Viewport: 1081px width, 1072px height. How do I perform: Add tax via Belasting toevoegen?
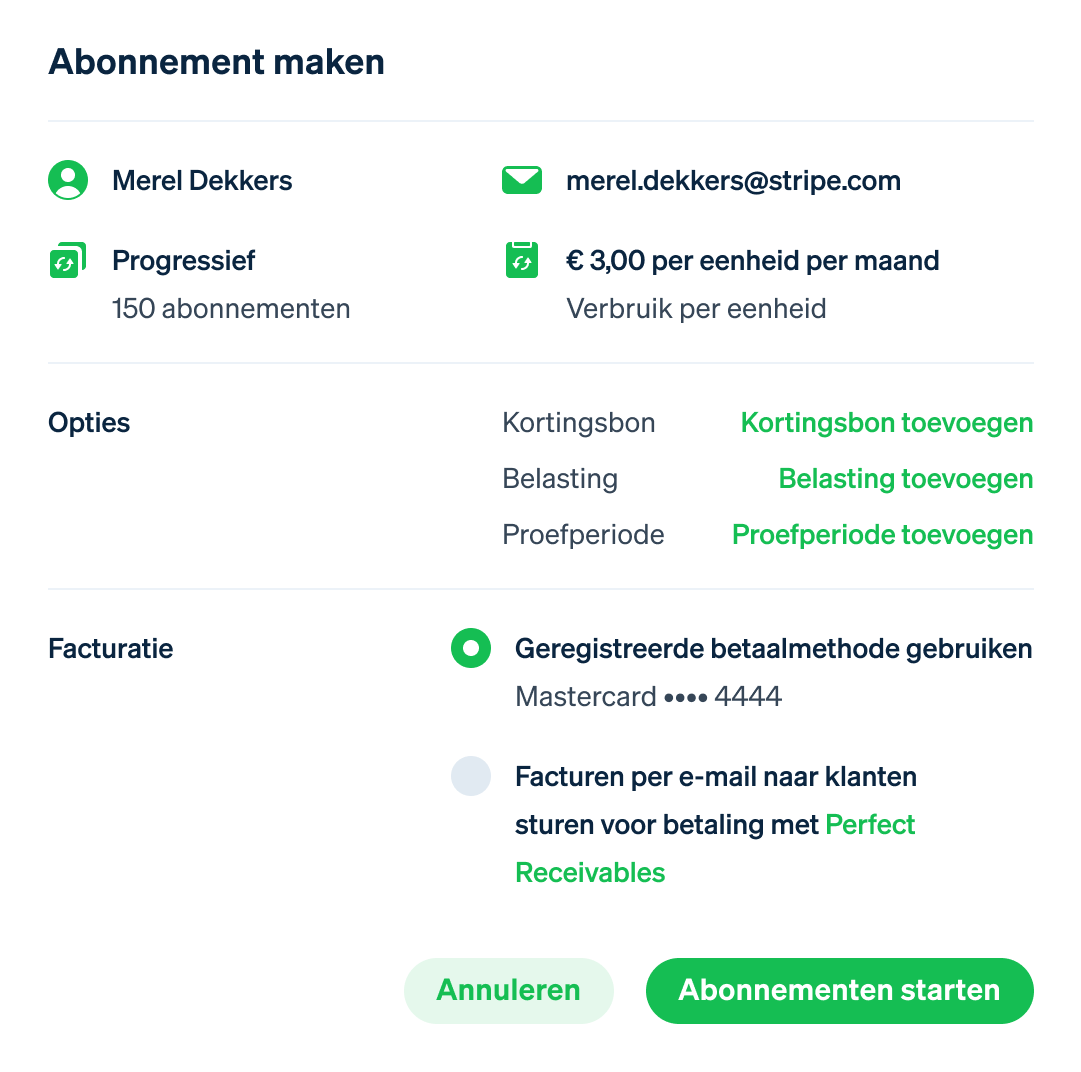[x=906, y=478]
